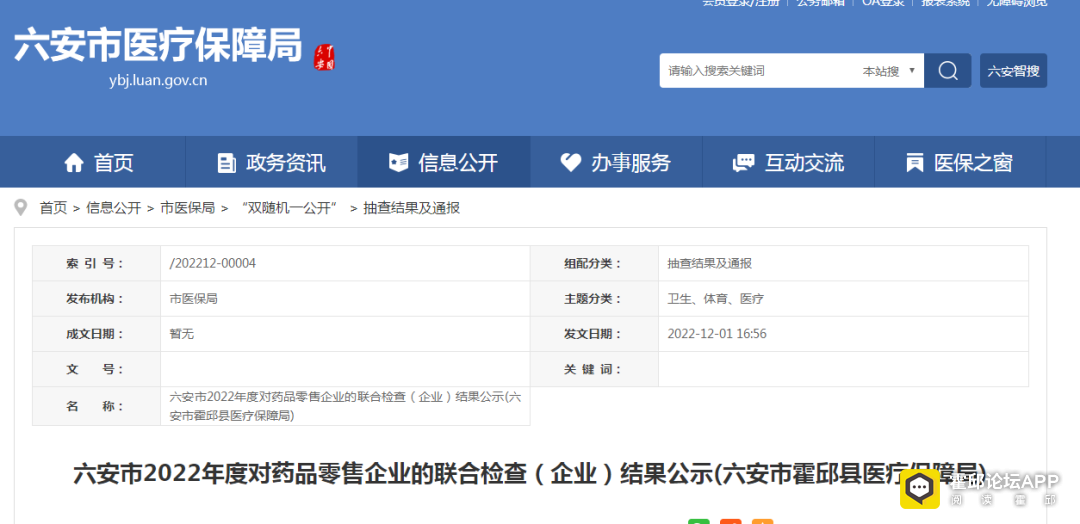Click the bold article headline text
Viewport: 1080px width, 524px height.
(529, 474)
